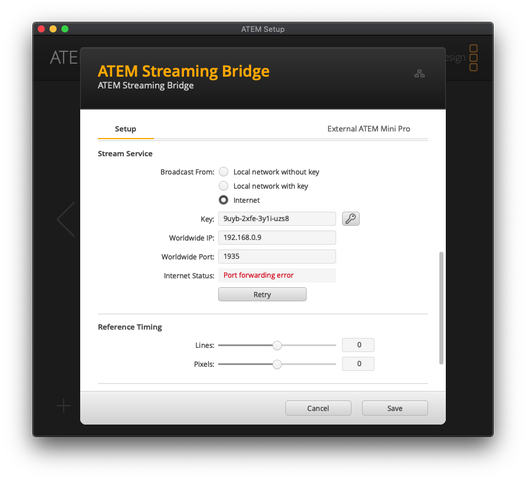Click the Key input field
Screen dimensions: 526x480
click(x=277, y=219)
